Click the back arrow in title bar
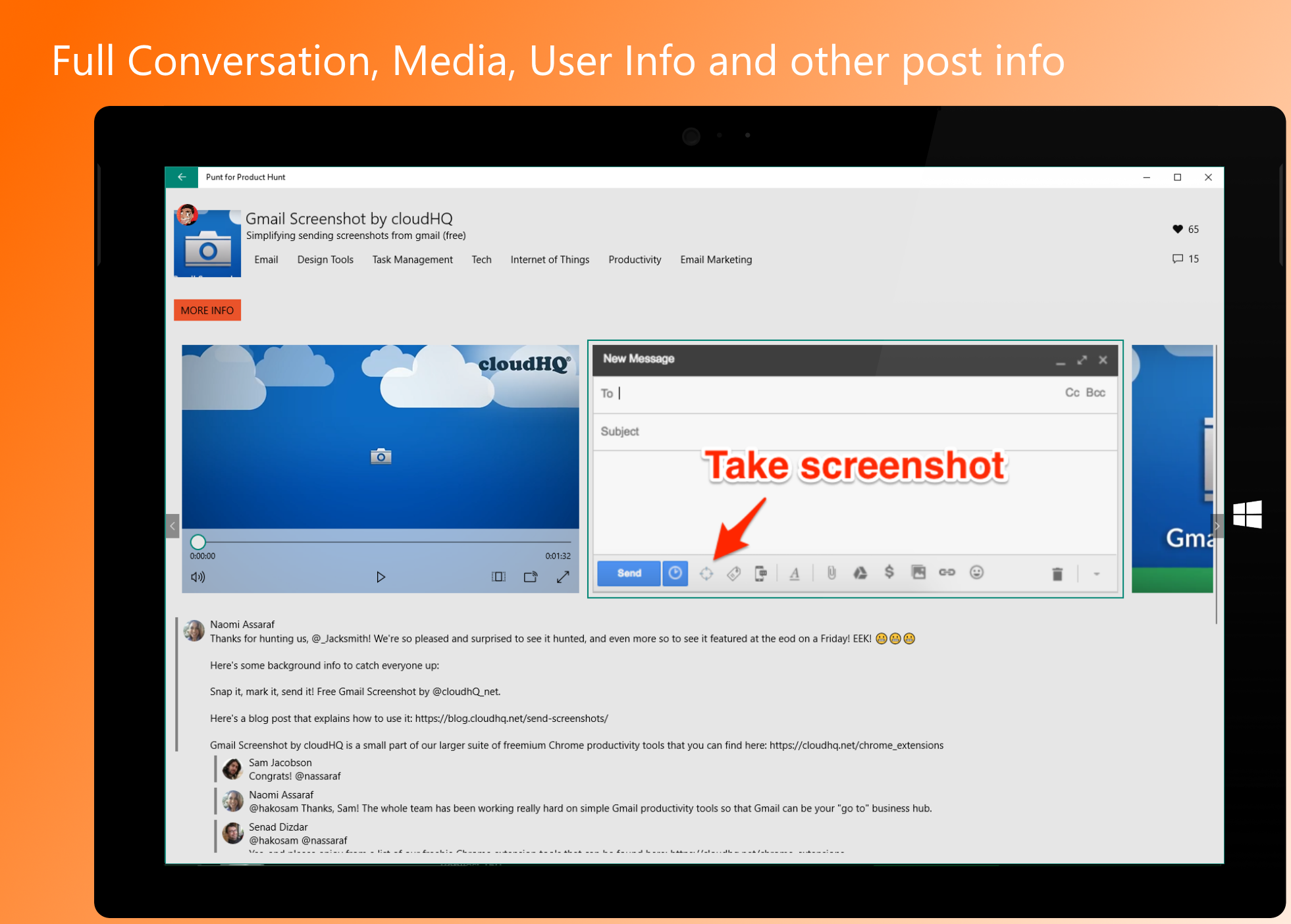This screenshot has width=1291, height=924. tap(182, 177)
